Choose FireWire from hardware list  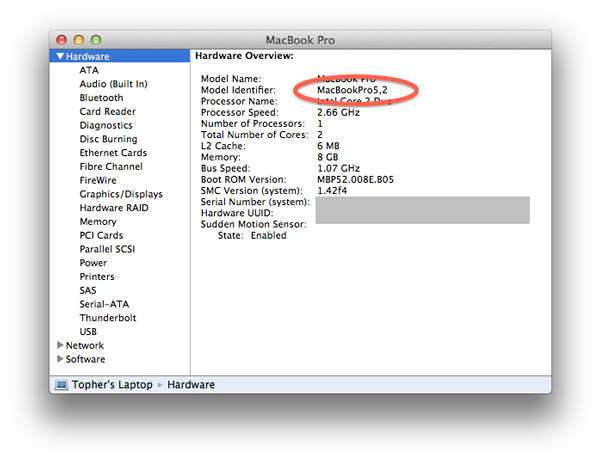click(x=98, y=181)
